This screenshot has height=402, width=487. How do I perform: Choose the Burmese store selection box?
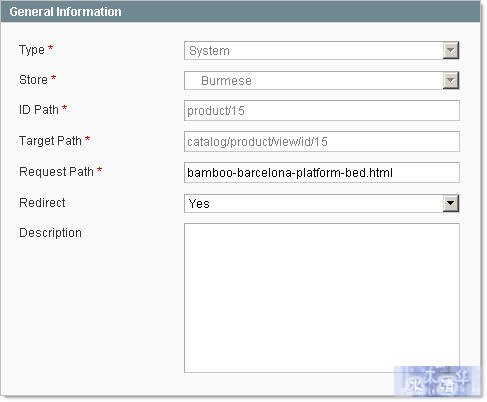(322, 81)
